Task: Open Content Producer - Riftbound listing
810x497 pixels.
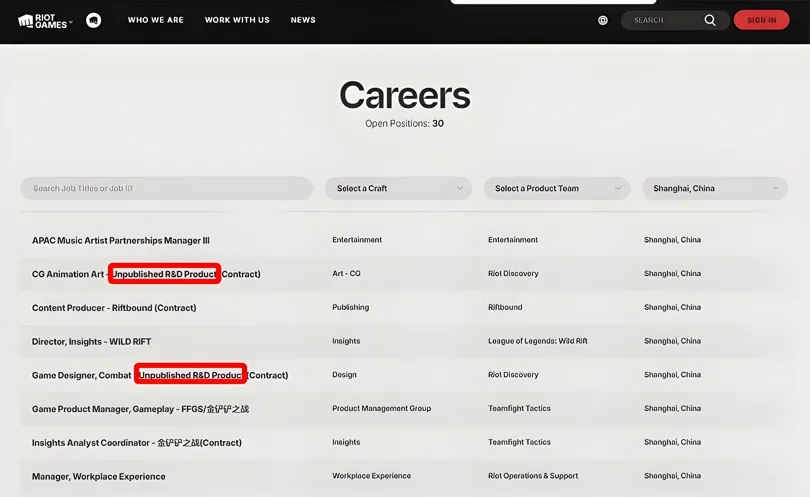Action: tap(114, 308)
